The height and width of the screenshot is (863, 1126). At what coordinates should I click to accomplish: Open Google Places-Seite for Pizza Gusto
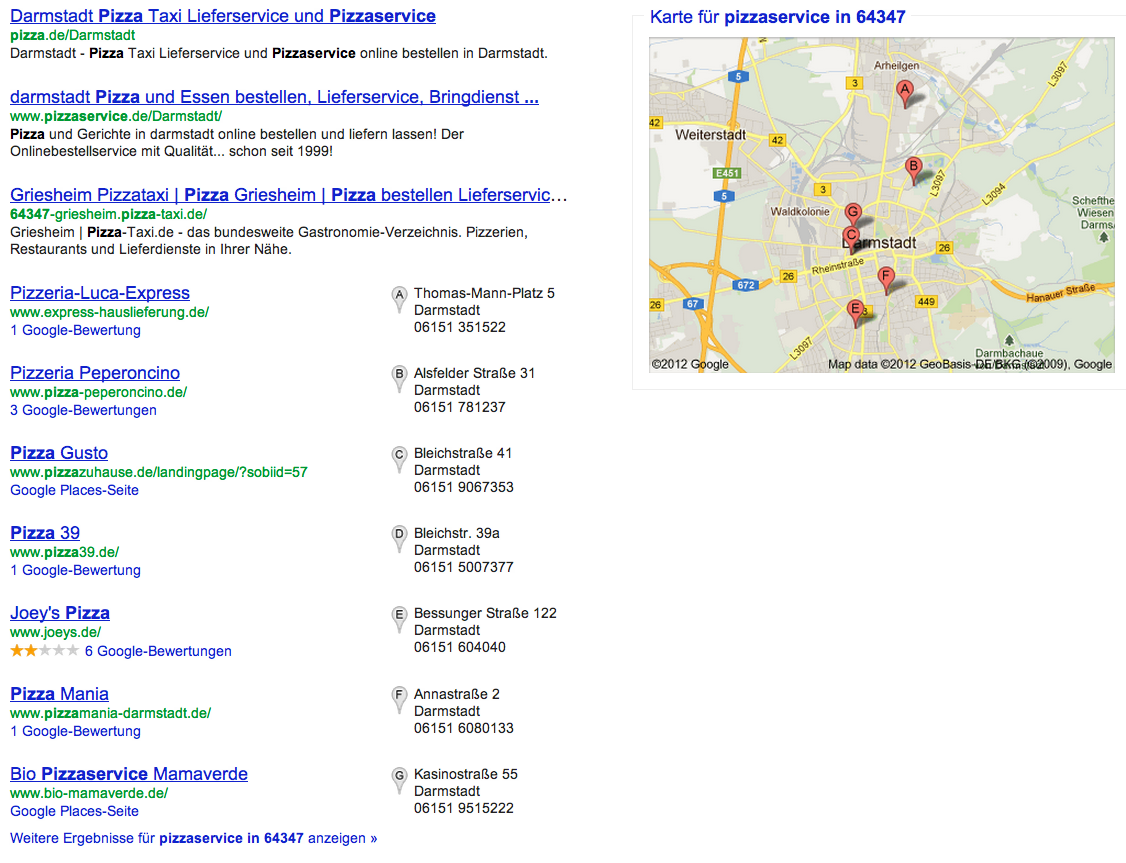pos(74,490)
